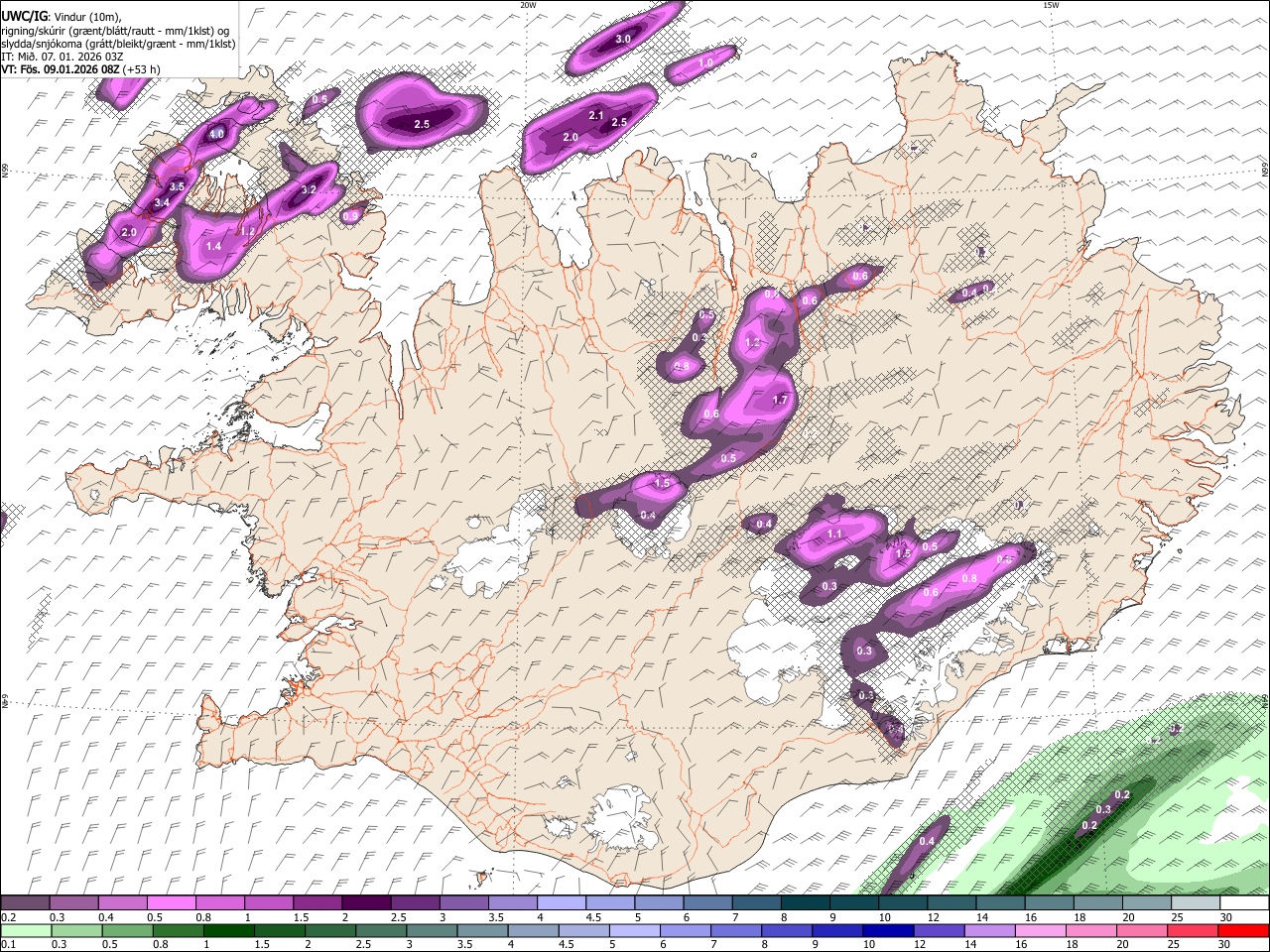
Task: Click the '3.0' snowfall value on the map
Action: [623, 39]
